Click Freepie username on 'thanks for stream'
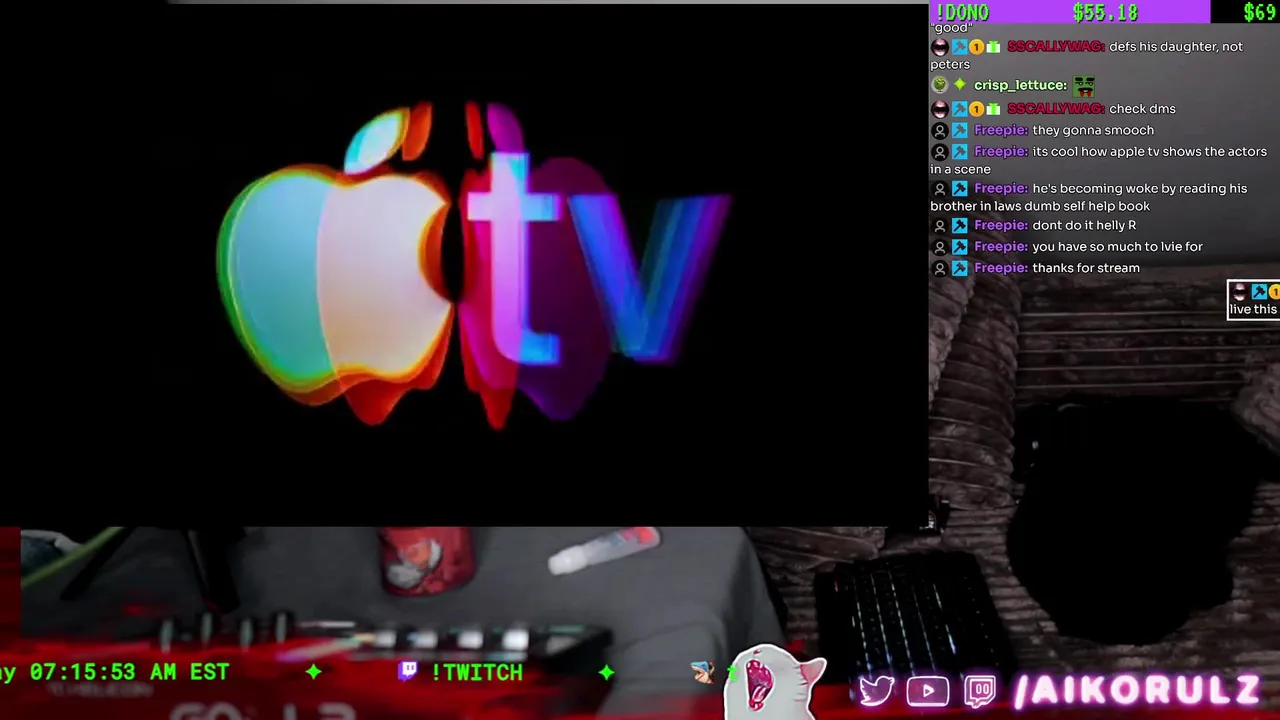This screenshot has height=720, width=1280. point(1001,269)
